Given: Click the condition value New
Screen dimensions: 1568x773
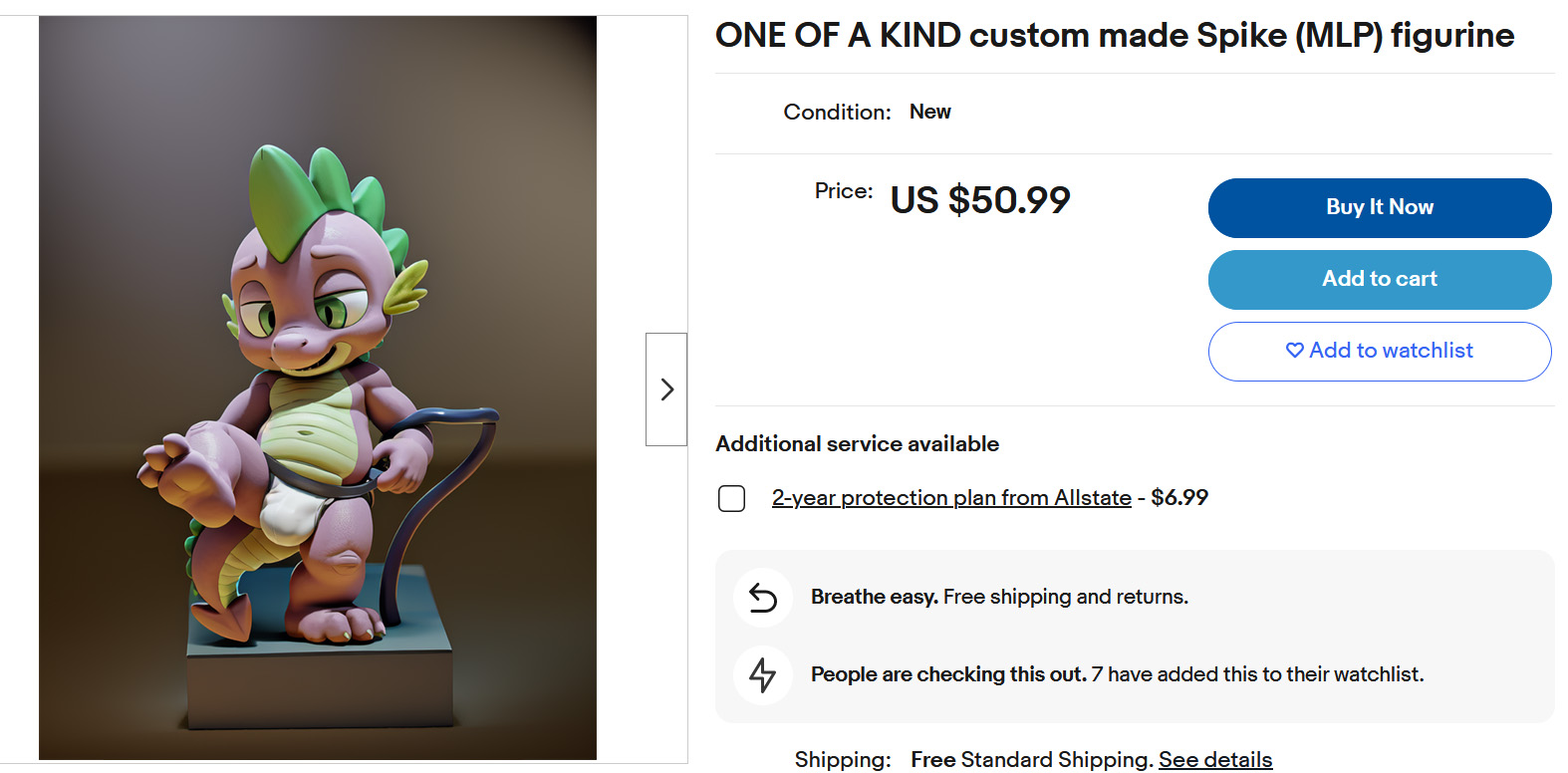Looking at the screenshot, I should (929, 112).
